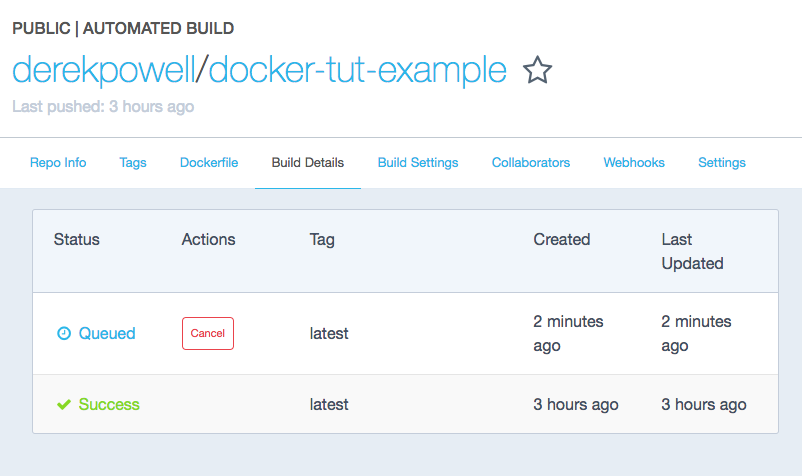This screenshot has width=802, height=476.
Task: Click the Queued clock status icon
Action: tap(63, 333)
